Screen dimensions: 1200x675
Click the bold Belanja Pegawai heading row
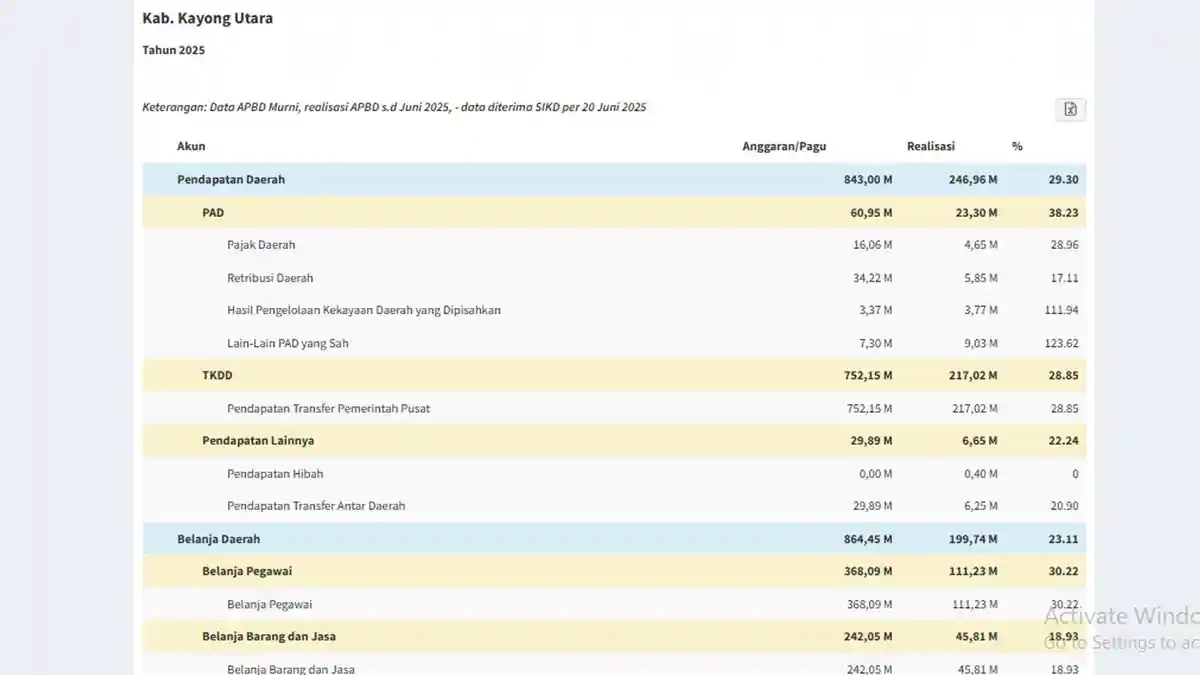[x=614, y=571]
